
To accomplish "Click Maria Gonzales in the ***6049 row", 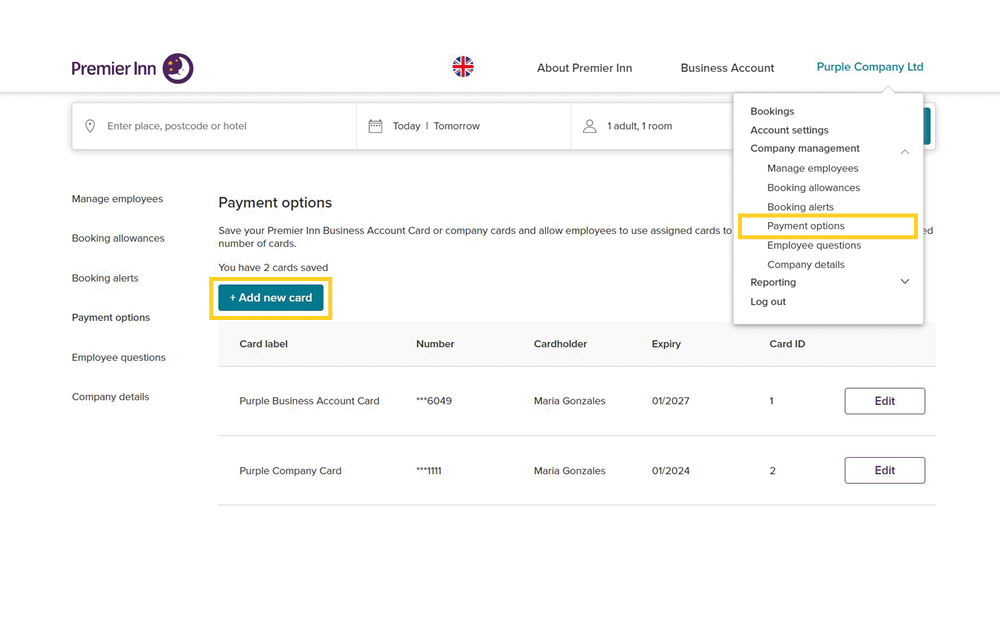I will point(570,401).
